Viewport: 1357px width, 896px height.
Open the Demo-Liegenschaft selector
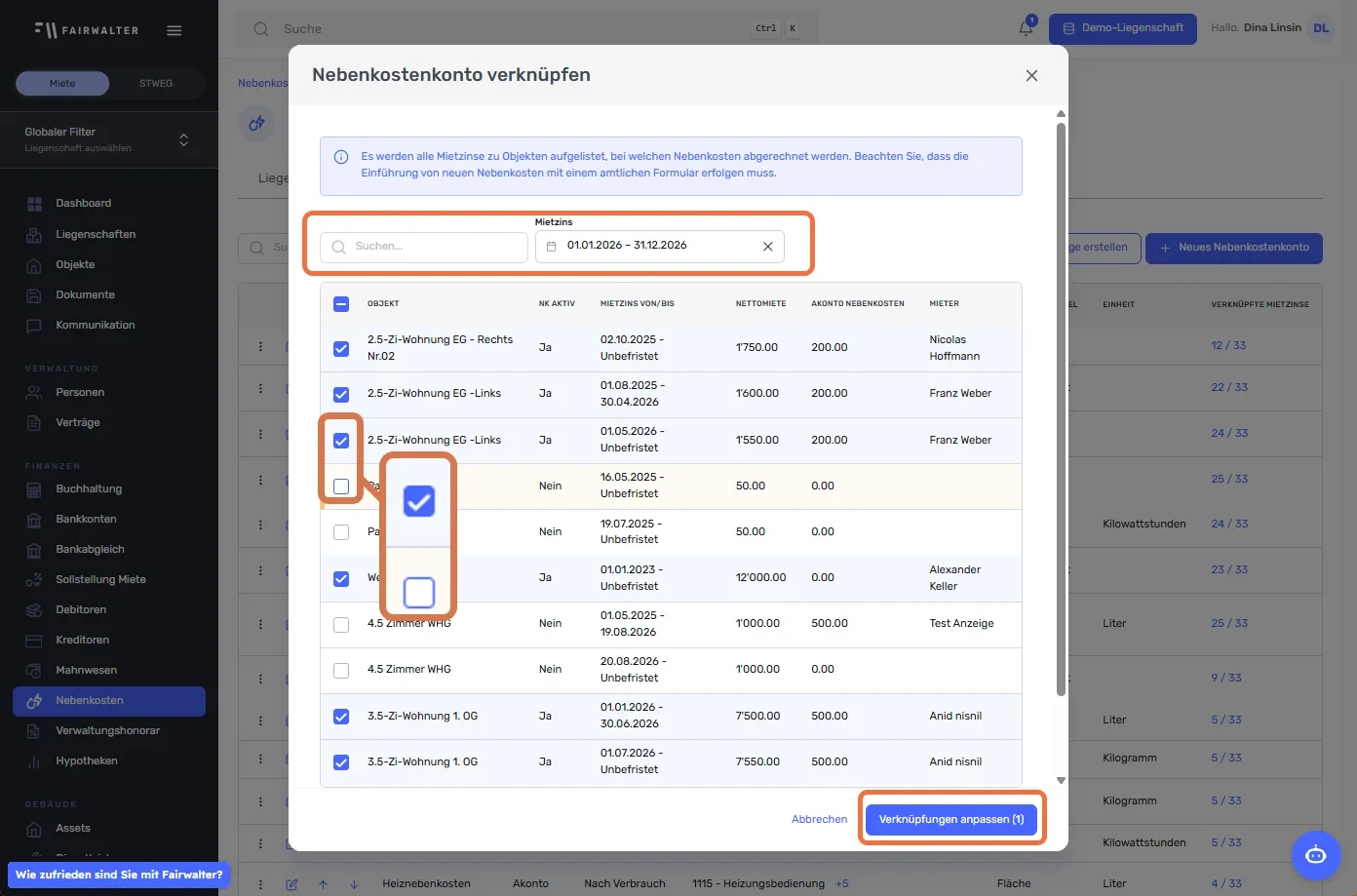pos(1123,28)
